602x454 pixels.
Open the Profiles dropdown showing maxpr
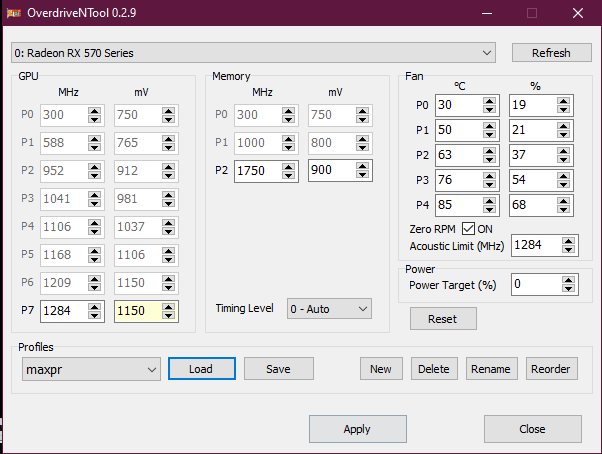(x=91, y=369)
